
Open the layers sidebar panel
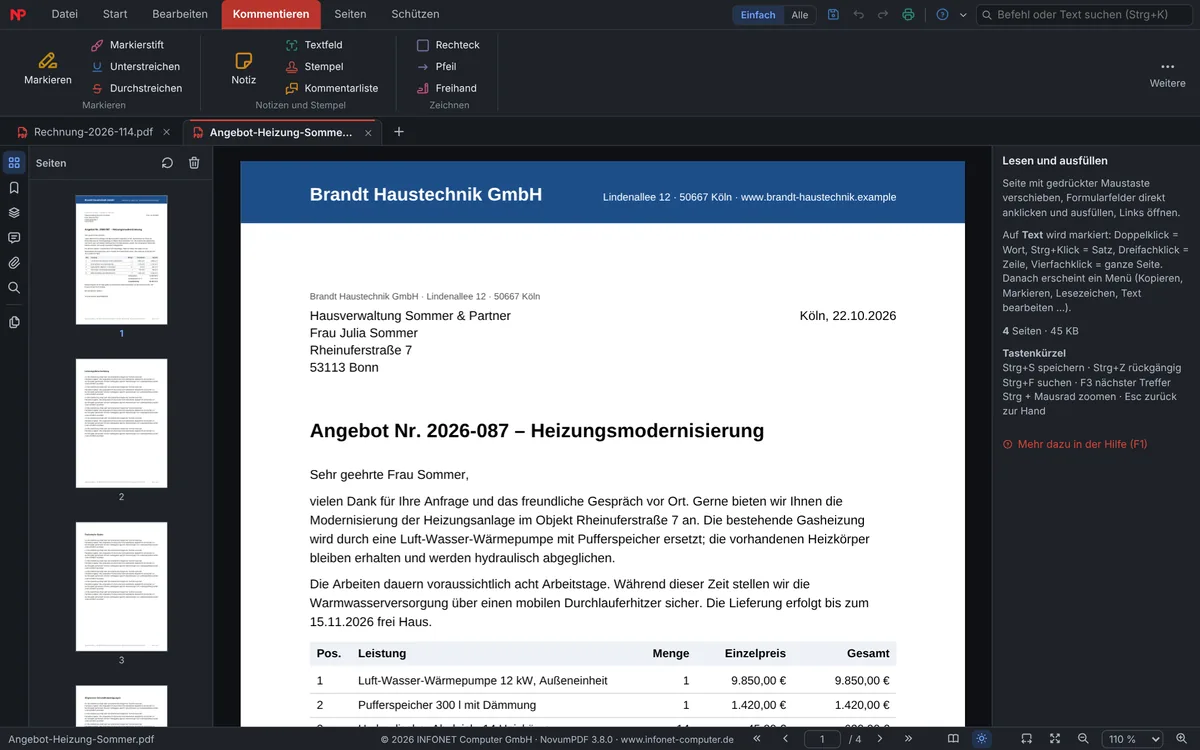coord(14,213)
